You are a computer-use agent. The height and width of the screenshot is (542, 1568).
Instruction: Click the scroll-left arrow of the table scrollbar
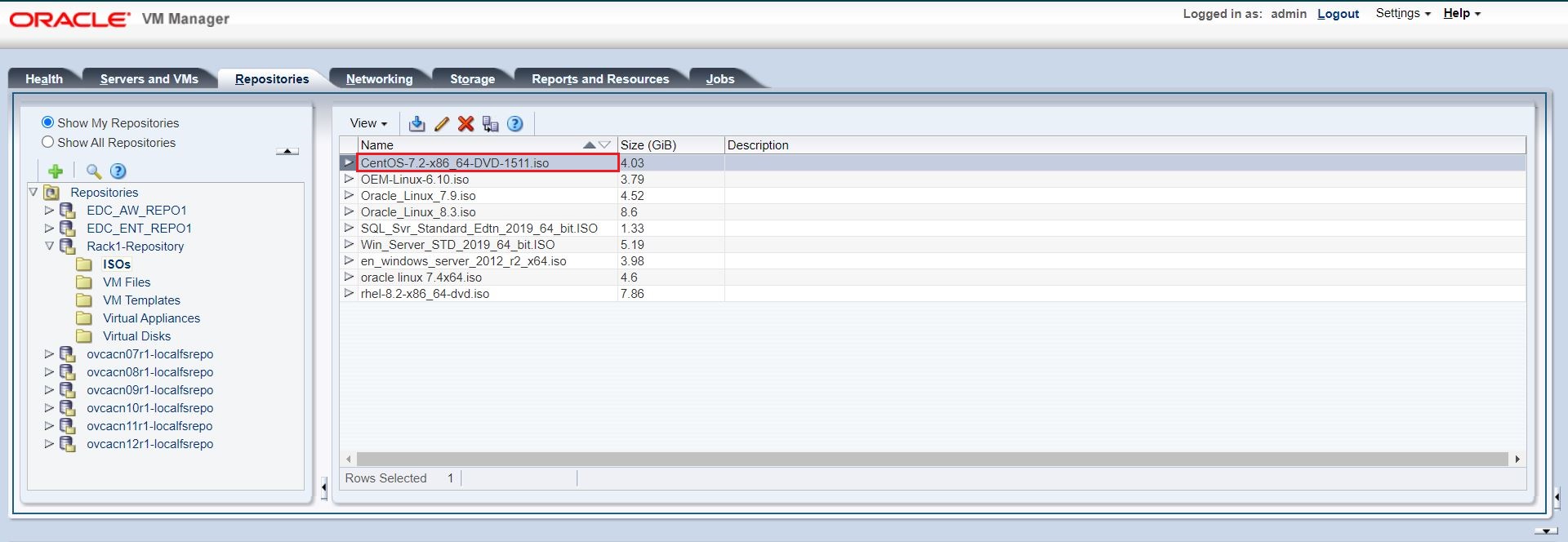pos(349,459)
